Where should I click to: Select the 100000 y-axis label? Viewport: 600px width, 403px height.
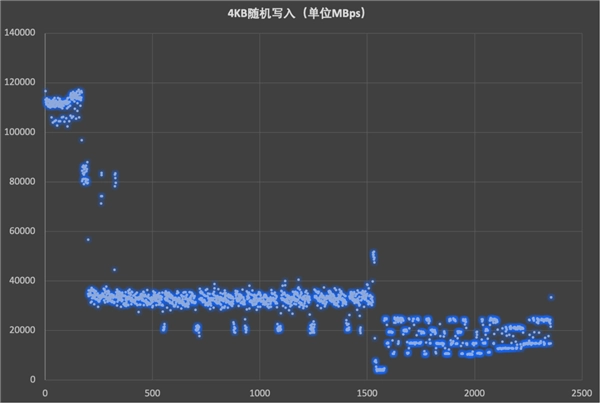[20, 132]
